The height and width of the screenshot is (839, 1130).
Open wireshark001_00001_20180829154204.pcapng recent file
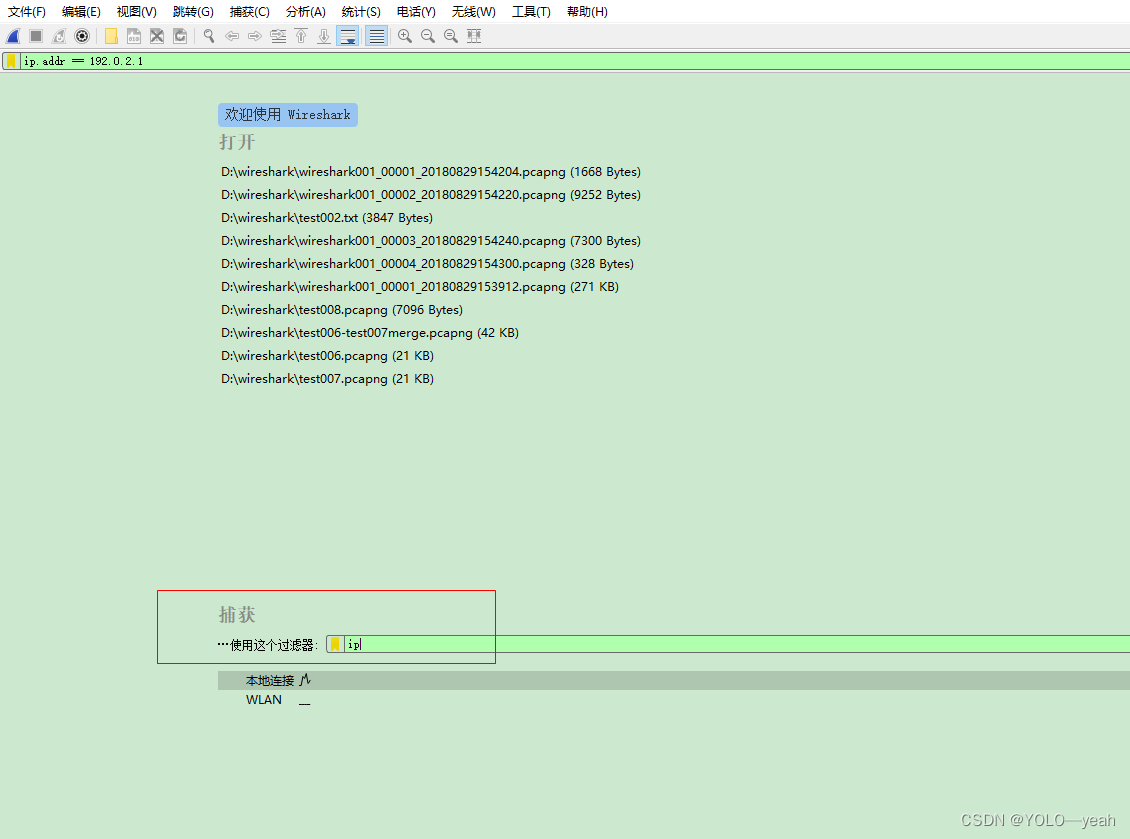coord(431,172)
